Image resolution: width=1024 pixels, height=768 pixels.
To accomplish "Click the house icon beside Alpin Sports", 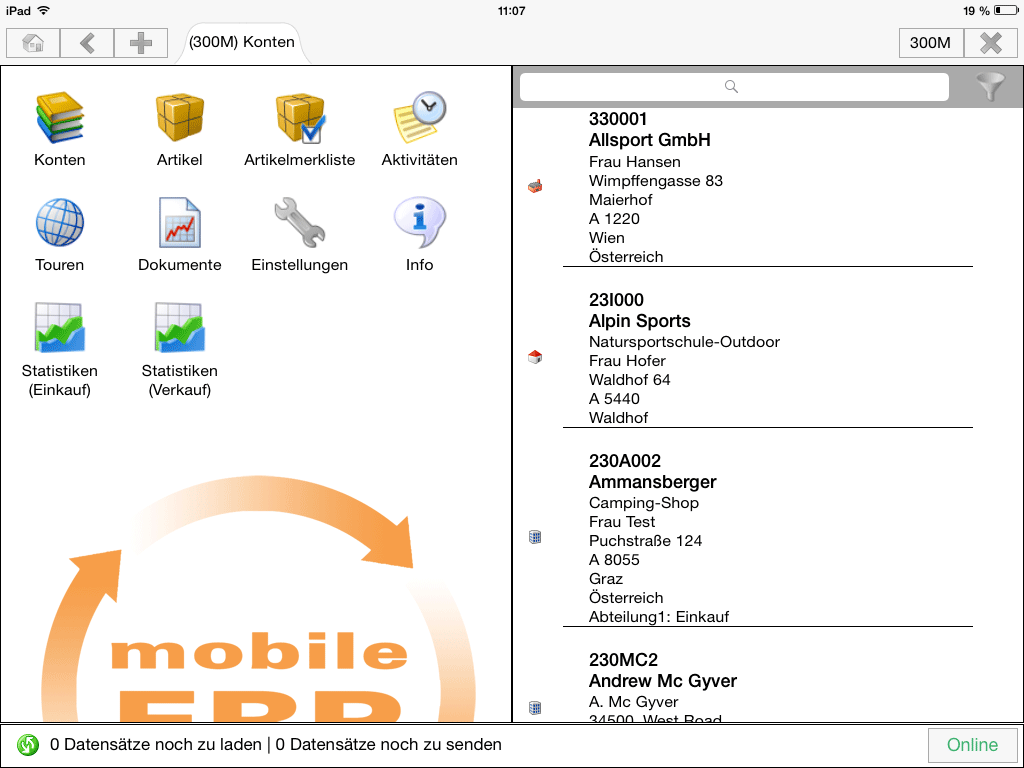I will coord(535,357).
